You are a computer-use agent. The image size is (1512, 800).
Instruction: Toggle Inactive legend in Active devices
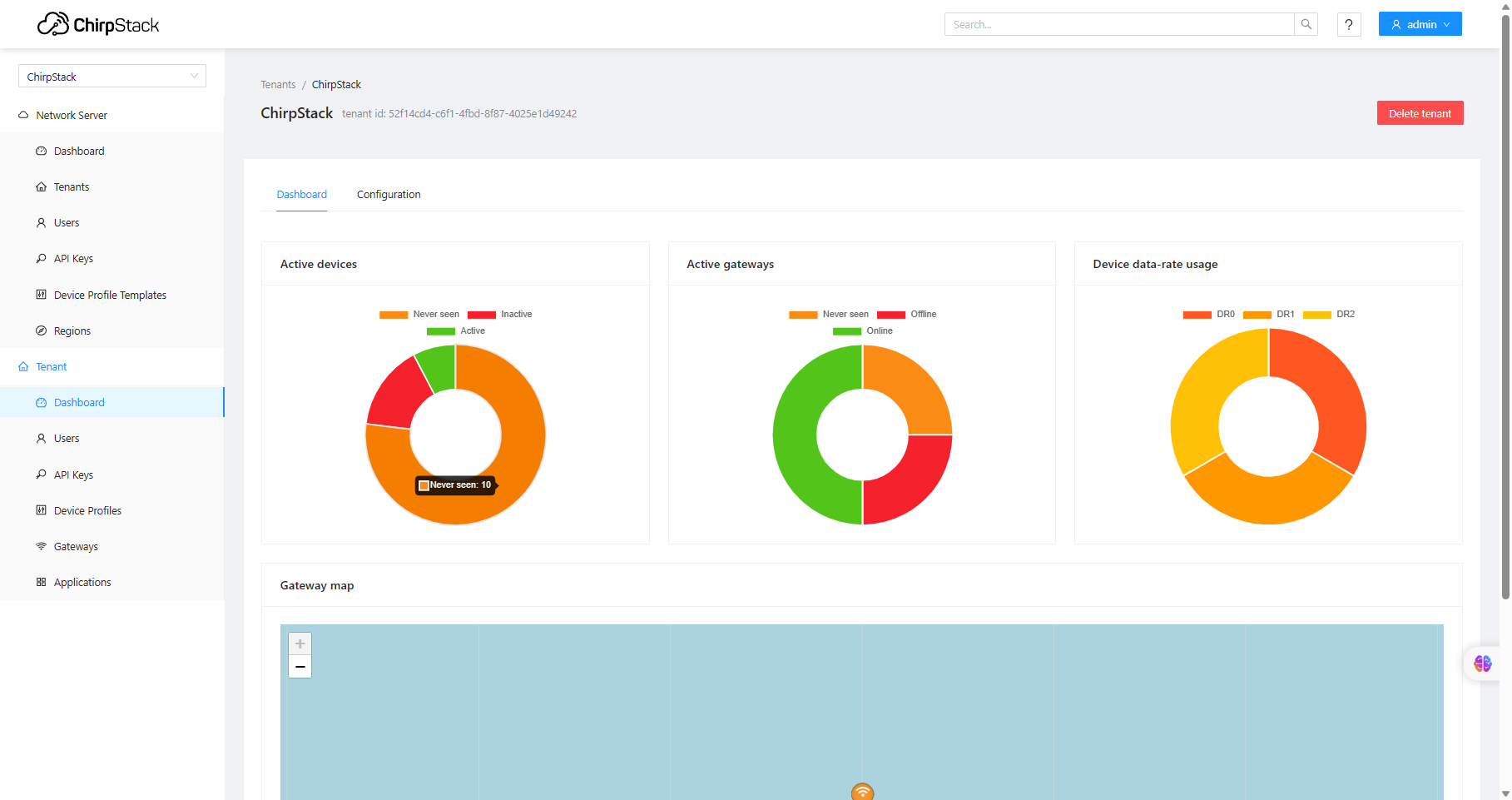pos(500,315)
